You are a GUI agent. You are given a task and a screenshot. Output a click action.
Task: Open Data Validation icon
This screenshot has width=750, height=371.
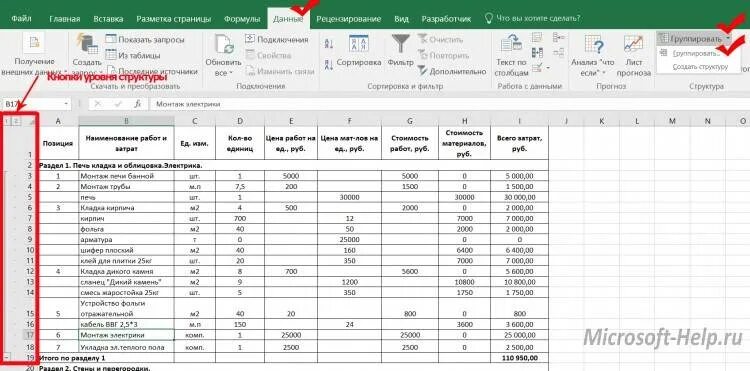pyautogui.click(x=537, y=68)
